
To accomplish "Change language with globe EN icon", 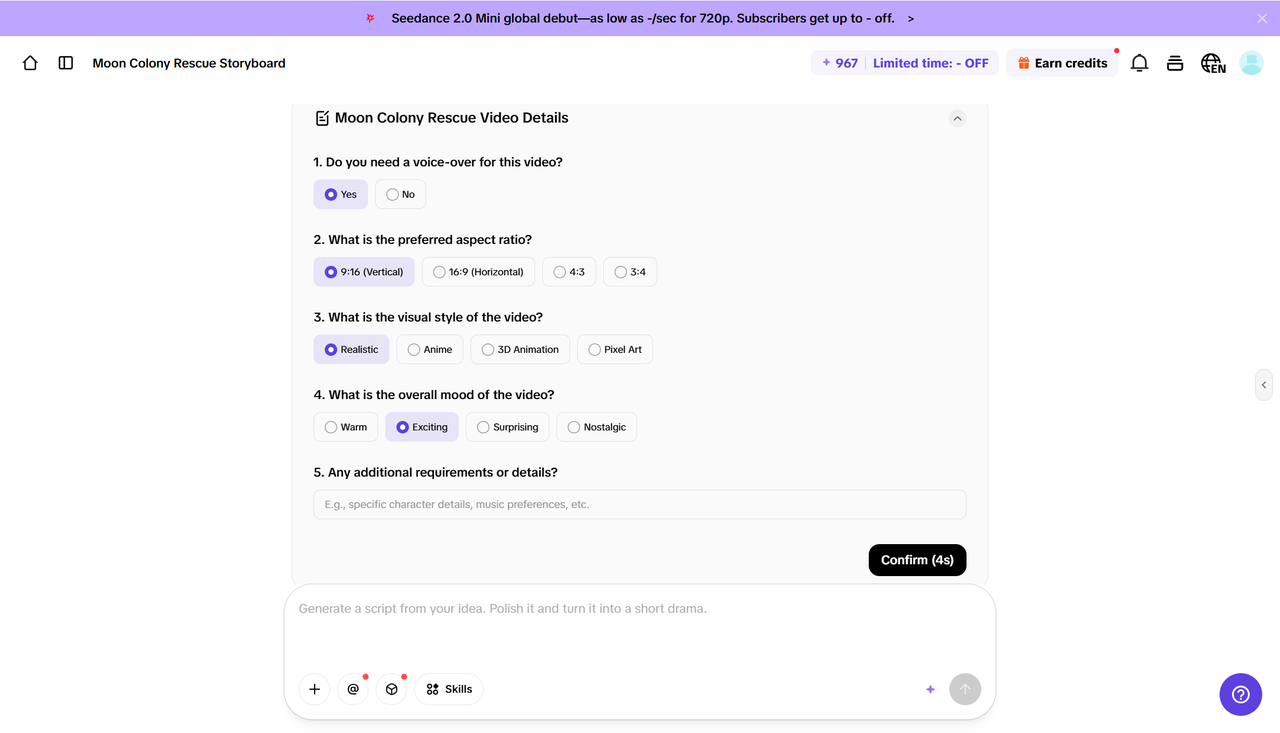I will pos(1213,63).
